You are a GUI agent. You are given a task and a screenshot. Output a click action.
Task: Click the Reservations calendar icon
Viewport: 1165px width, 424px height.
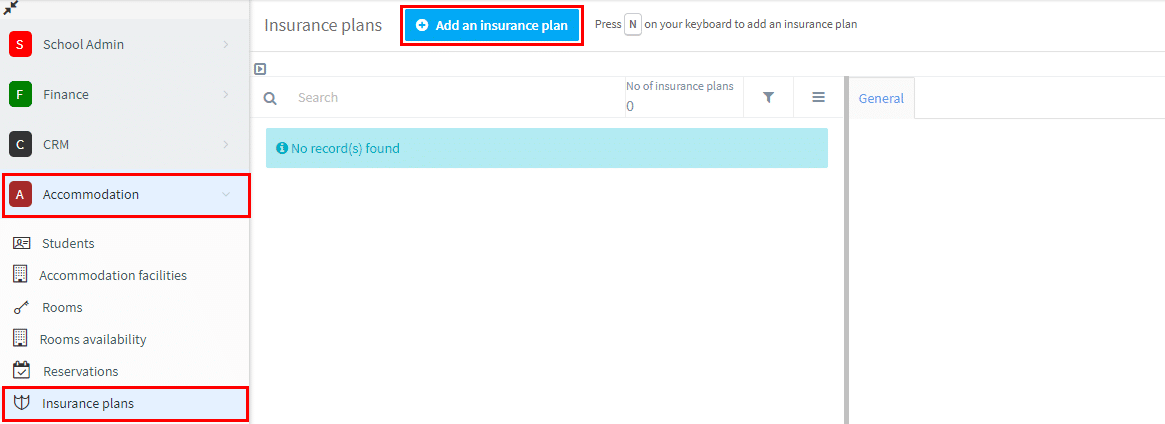(22, 371)
